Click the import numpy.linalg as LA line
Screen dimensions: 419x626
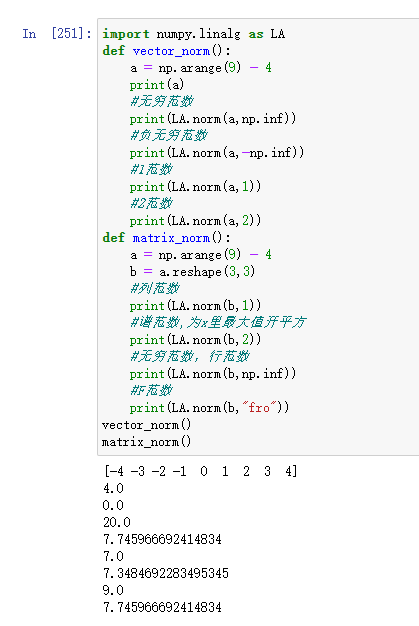(194, 34)
